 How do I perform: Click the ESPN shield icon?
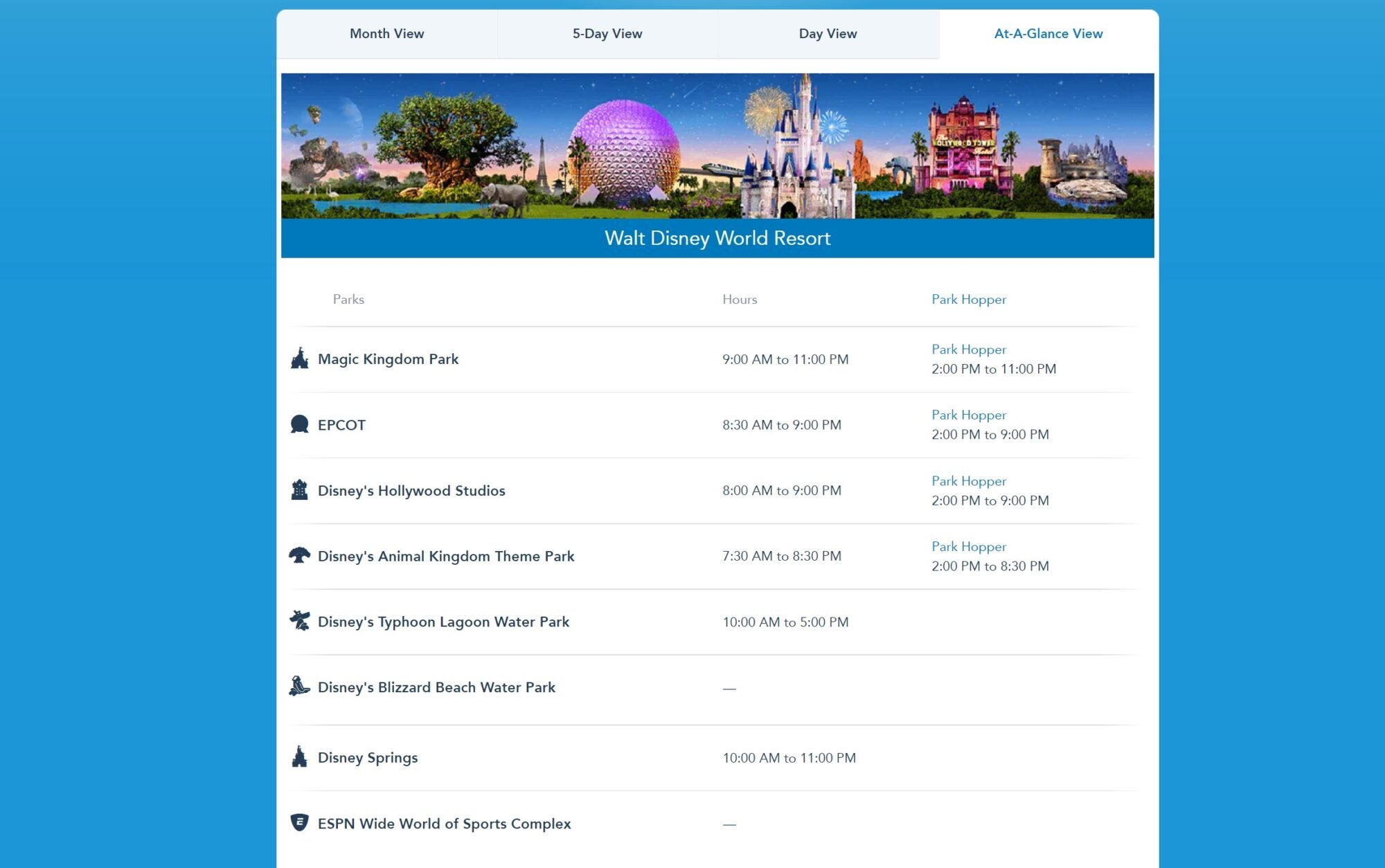coord(299,822)
